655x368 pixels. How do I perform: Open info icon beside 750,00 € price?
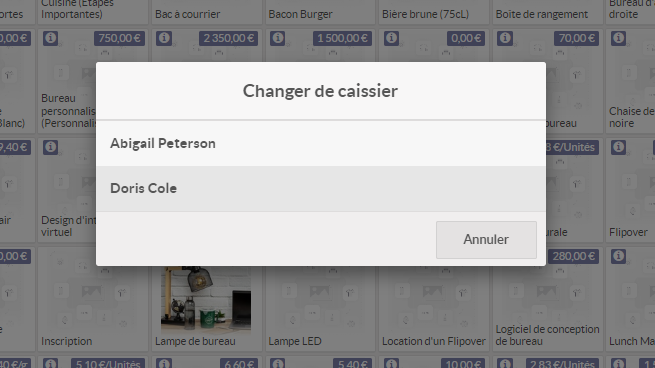[x=51, y=38]
